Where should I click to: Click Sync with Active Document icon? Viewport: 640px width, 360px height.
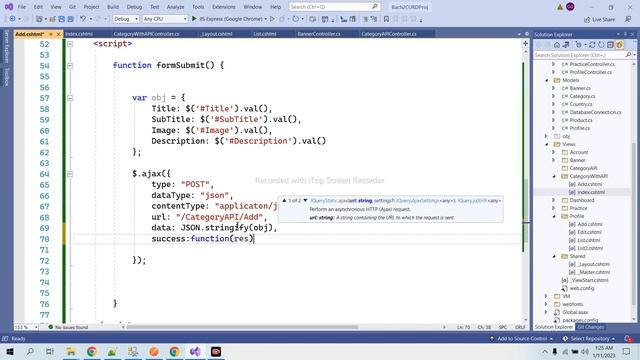[x=592, y=44]
